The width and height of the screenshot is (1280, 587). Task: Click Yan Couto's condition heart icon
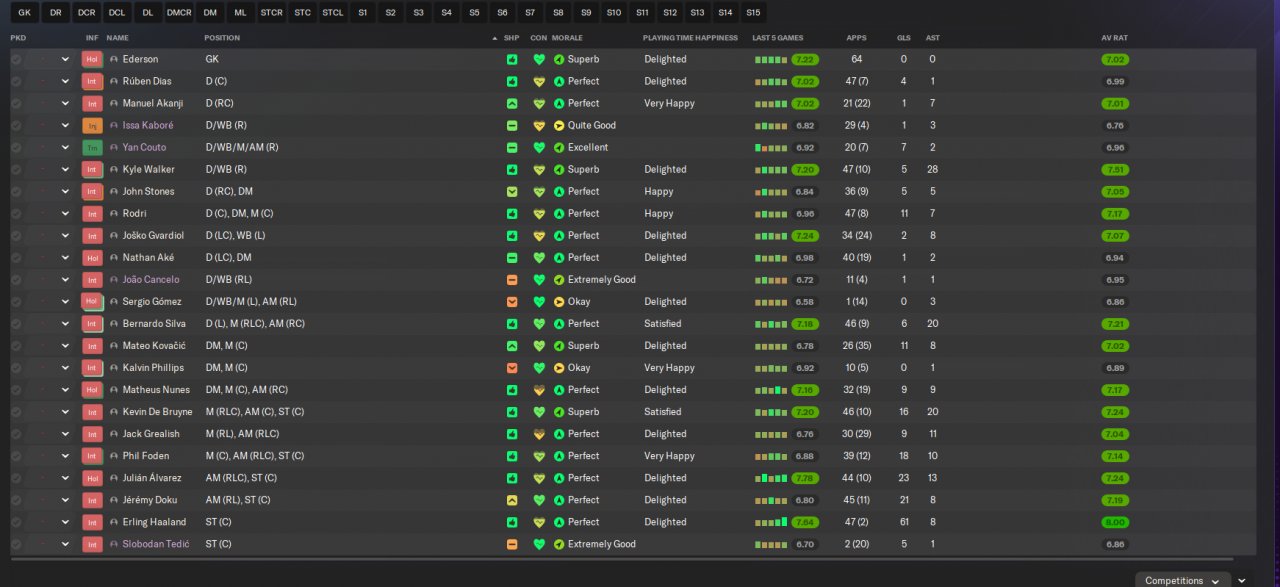tap(539, 147)
